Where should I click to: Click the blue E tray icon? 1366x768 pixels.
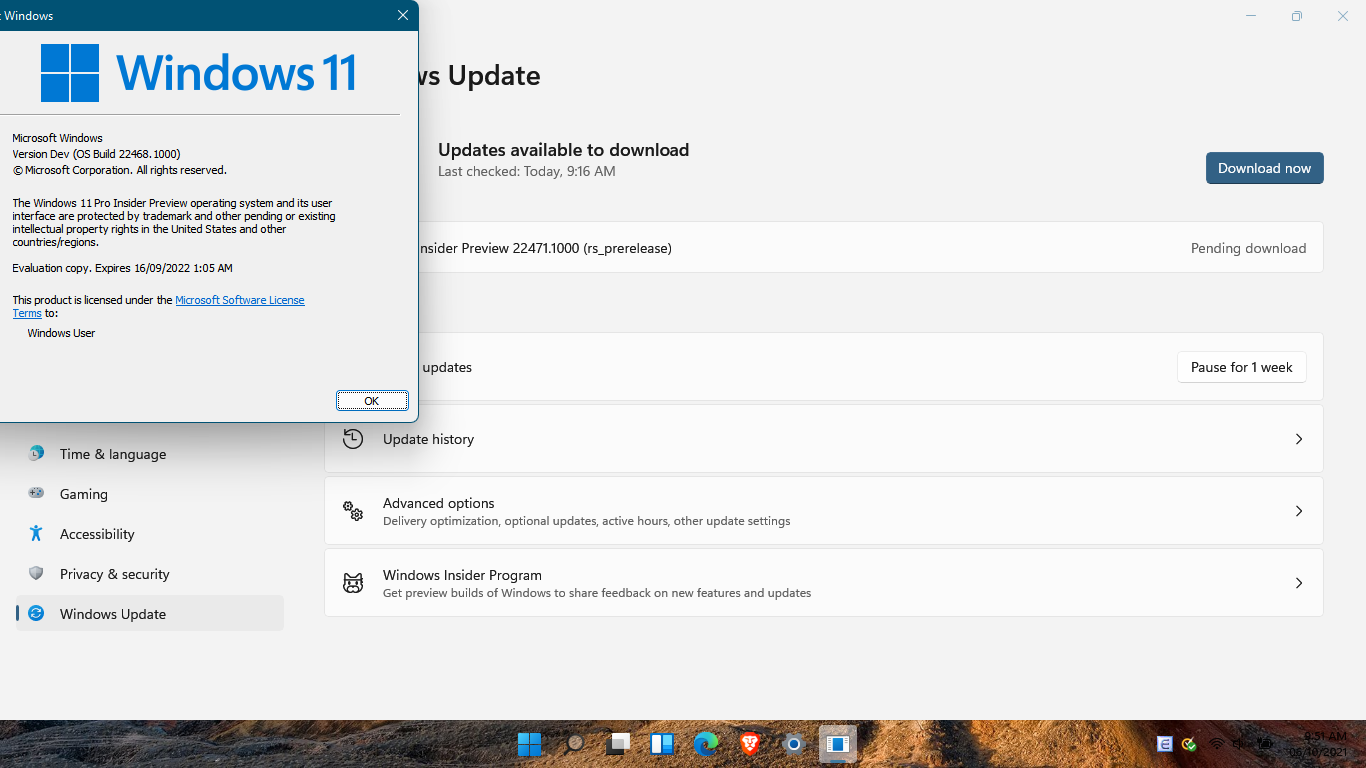coord(1164,744)
